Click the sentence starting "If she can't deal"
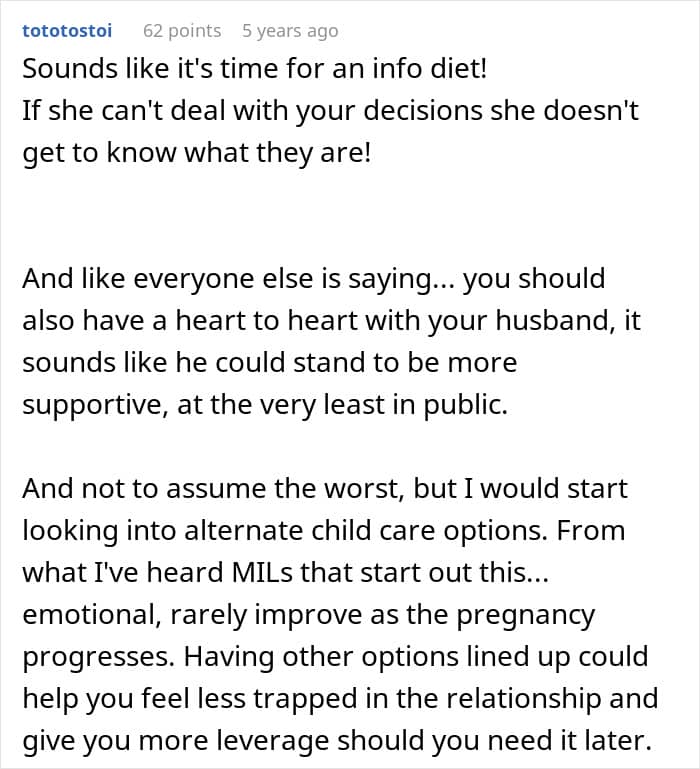This screenshot has height=769, width=700. [x=330, y=131]
